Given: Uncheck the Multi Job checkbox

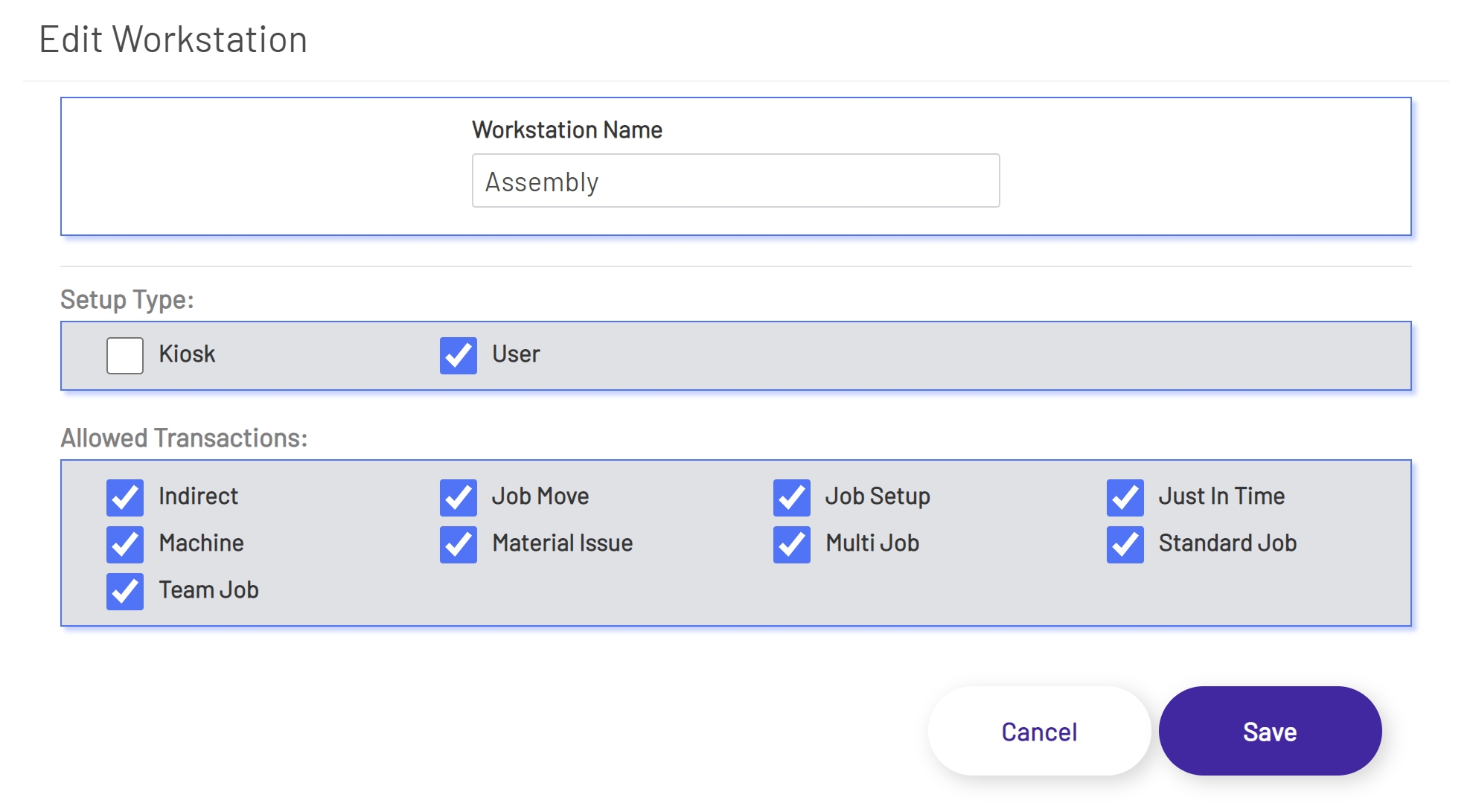Looking at the screenshot, I should (791, 544).
